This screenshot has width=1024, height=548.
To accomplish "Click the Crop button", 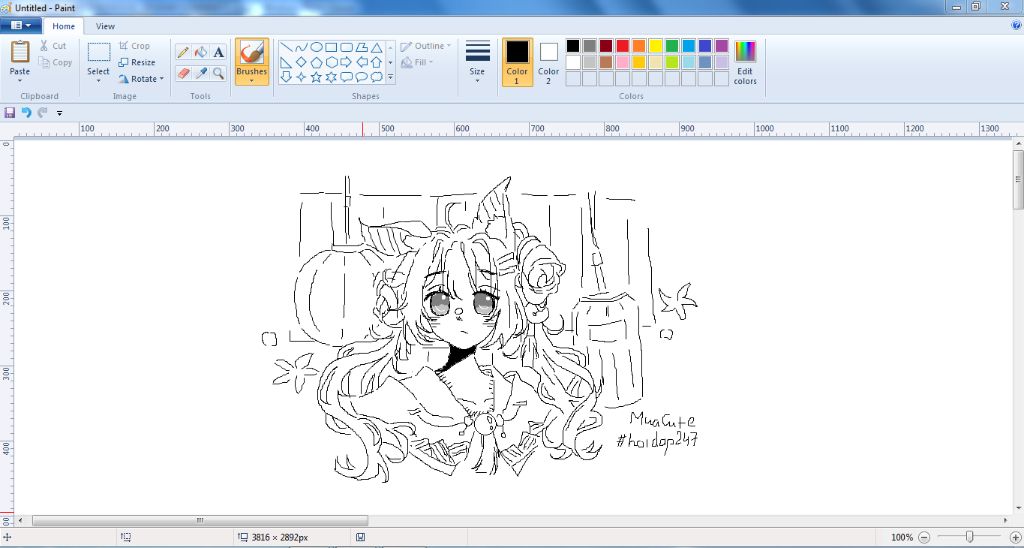I will (x=135, y=46).
